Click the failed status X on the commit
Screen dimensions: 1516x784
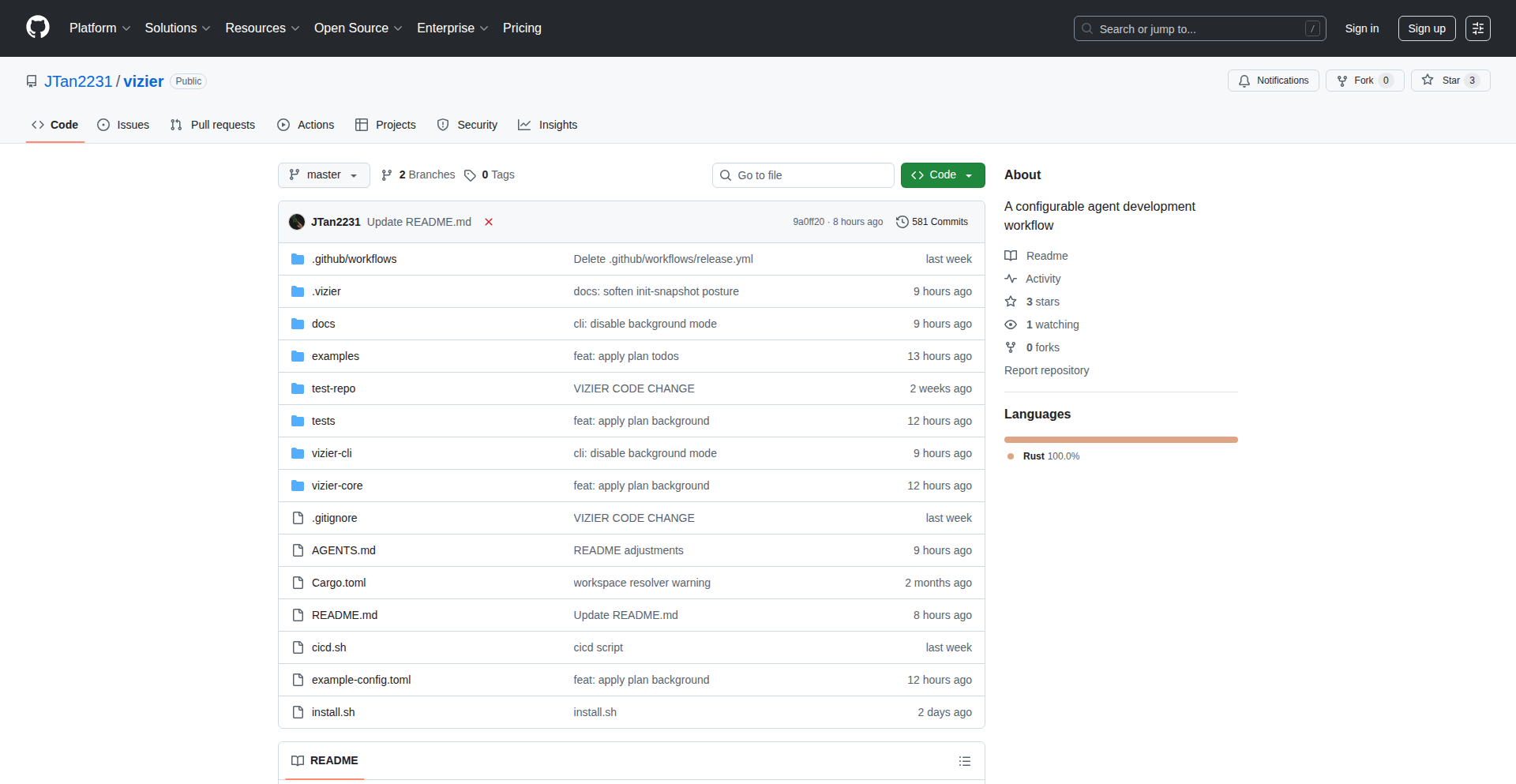click(x=489, y=222)
